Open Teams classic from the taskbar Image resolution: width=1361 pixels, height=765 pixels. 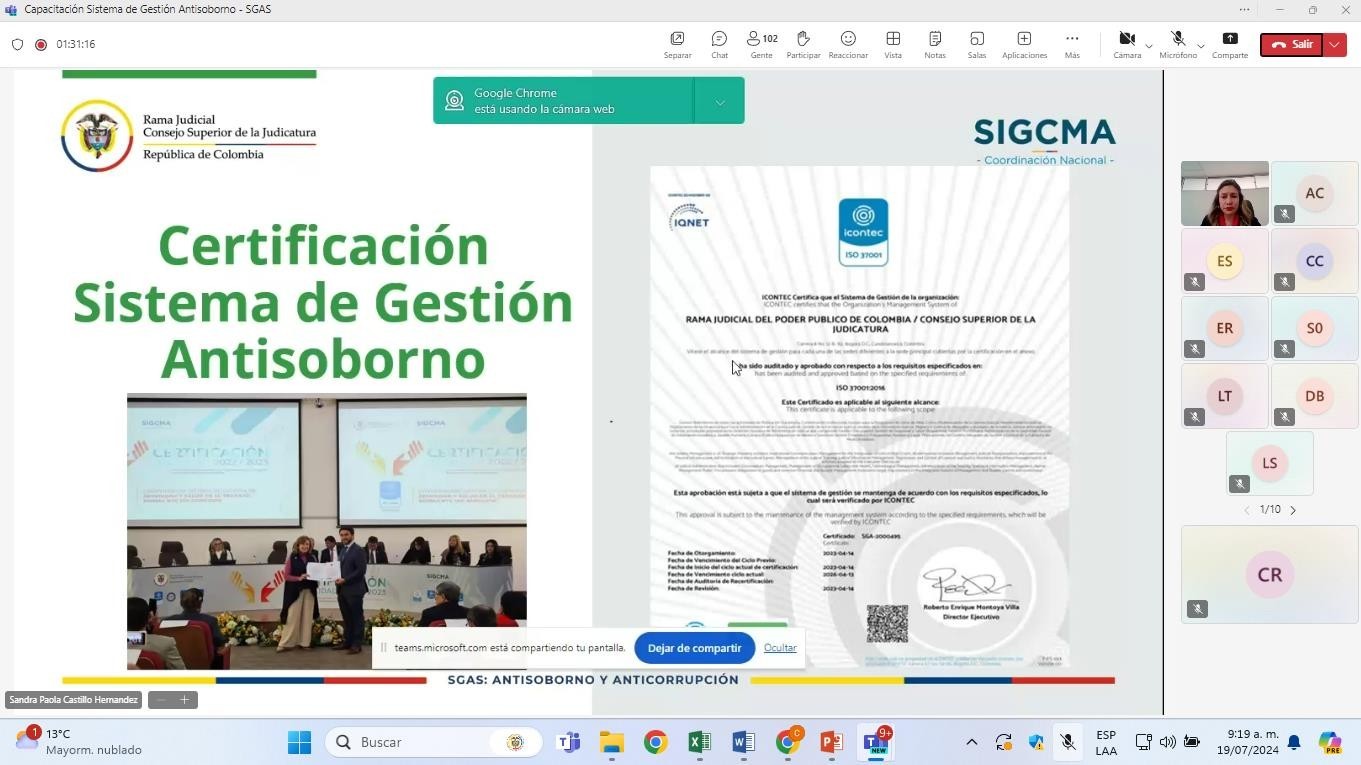pos(568,742)
